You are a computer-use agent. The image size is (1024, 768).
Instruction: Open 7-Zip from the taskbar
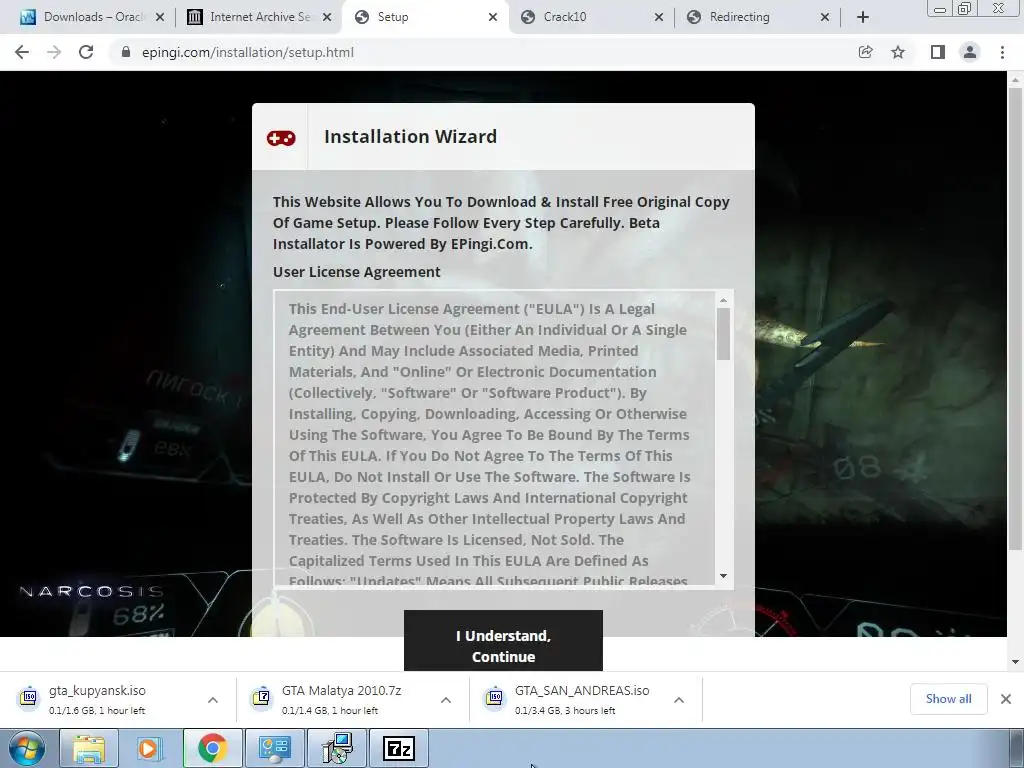399,748
